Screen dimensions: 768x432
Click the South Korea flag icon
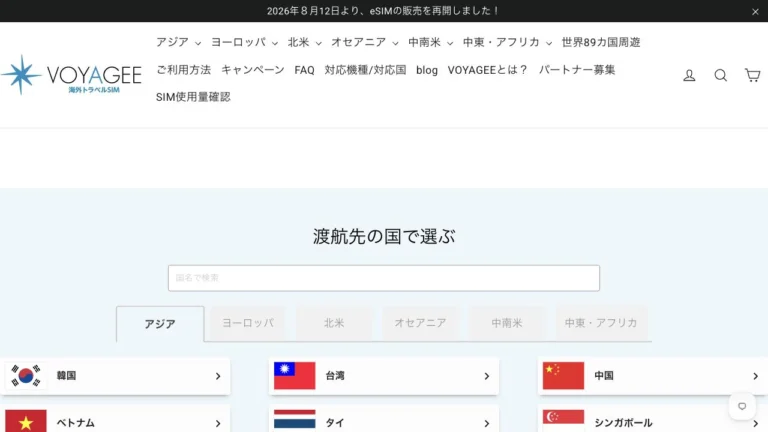[26, 376]
